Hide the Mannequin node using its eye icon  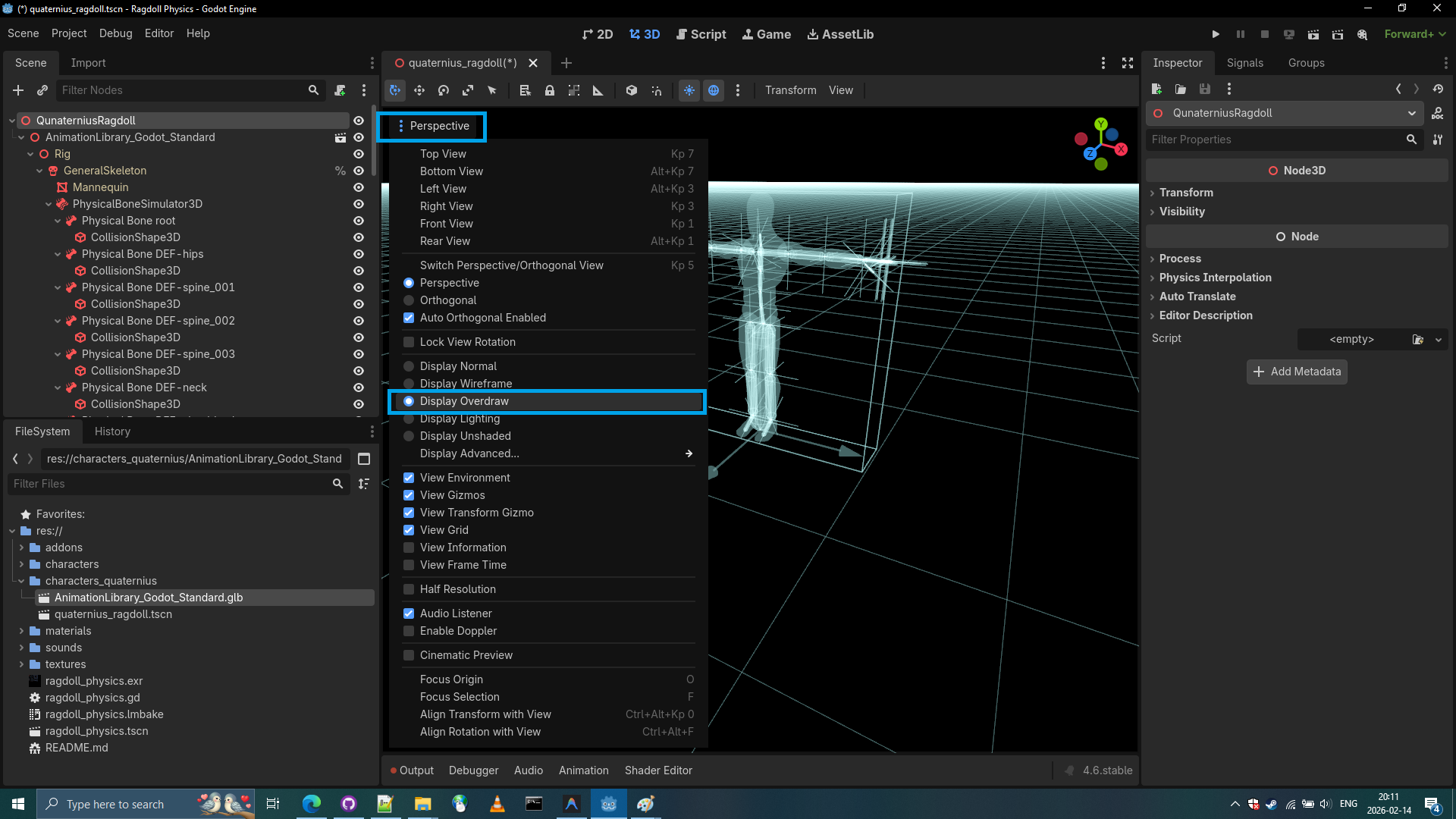[x=359, y=187]
